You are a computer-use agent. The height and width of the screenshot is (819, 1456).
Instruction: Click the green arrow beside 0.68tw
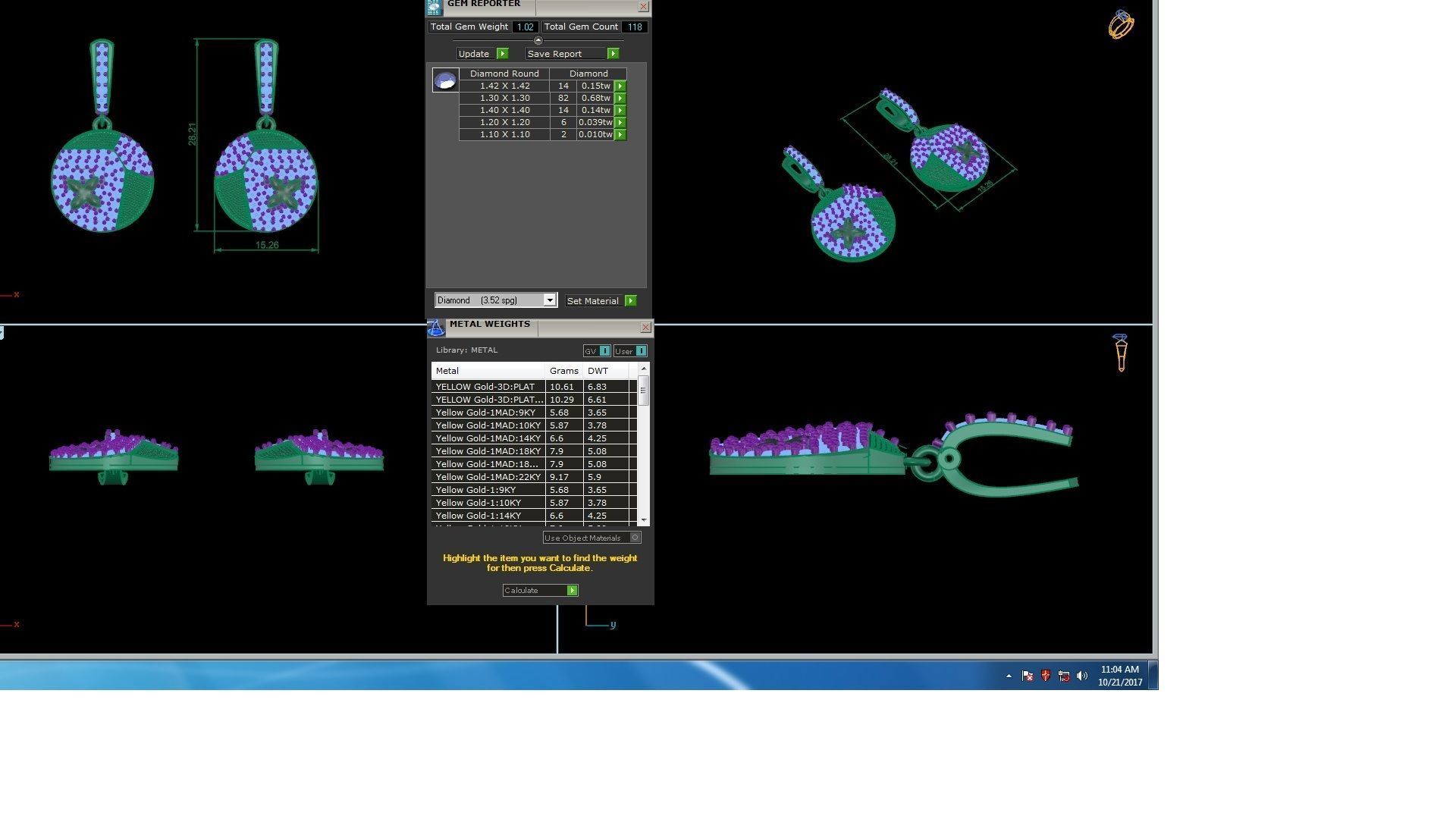[620, 98]
